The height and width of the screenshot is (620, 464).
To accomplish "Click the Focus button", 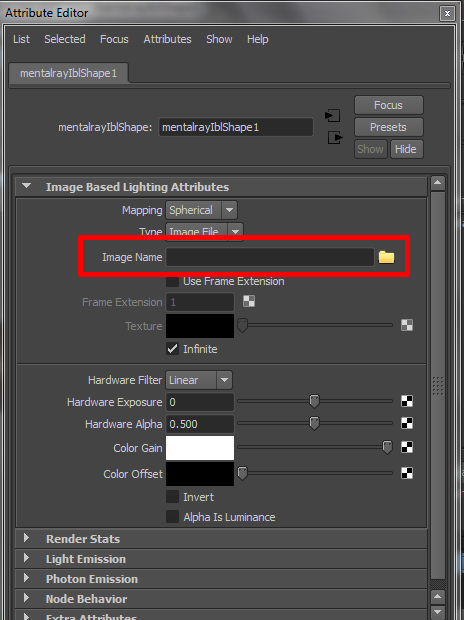I will pos(388,105).
